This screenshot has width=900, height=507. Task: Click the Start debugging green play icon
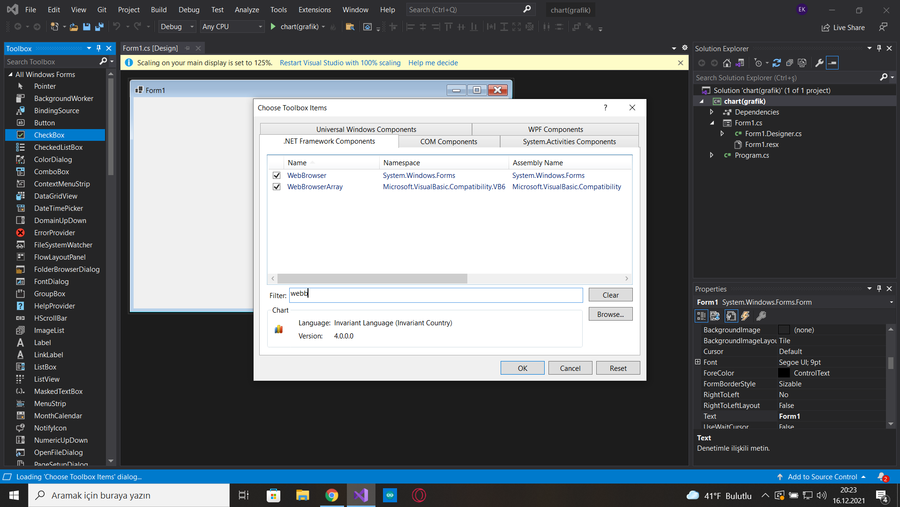click(273, 27)
